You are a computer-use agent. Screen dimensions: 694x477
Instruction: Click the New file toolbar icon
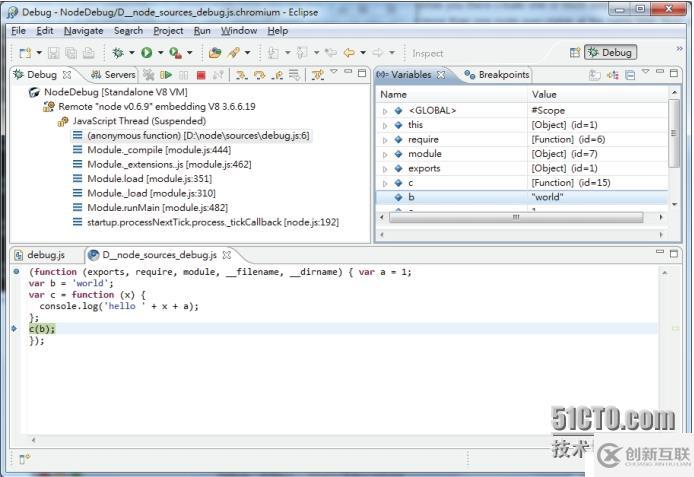pyautogui.click(x=25, y=53)
